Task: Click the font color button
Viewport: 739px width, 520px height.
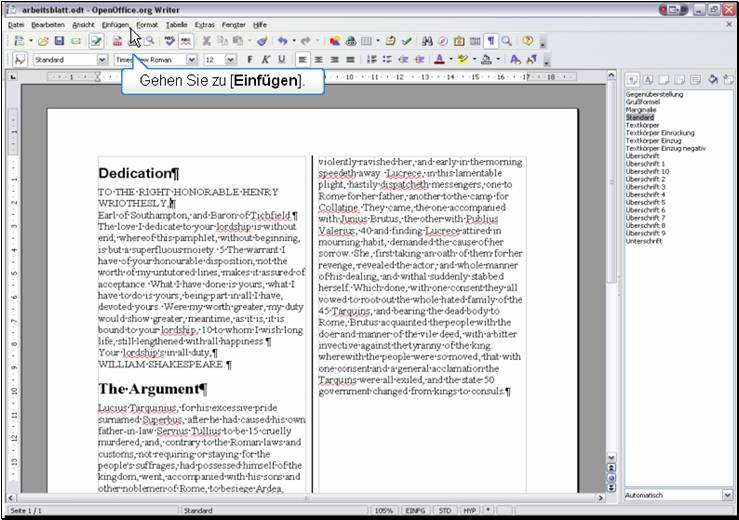Action: click(x=441, y=60)
